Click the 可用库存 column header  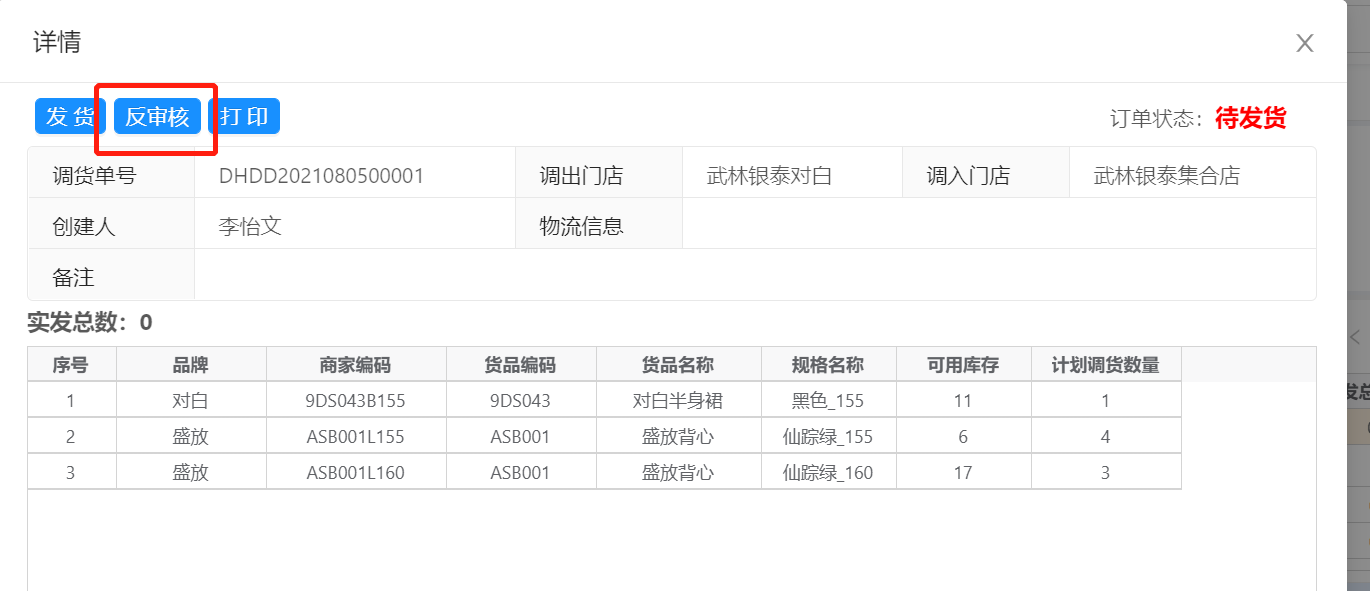click(x=963, y=365)
